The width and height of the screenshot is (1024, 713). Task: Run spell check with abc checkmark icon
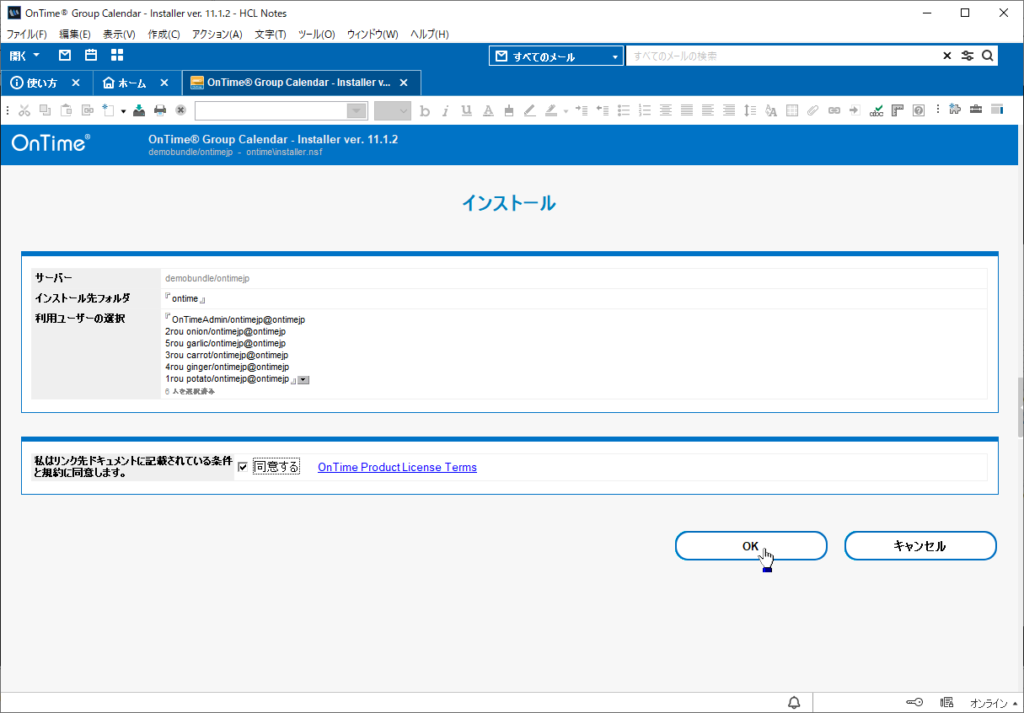876,110
